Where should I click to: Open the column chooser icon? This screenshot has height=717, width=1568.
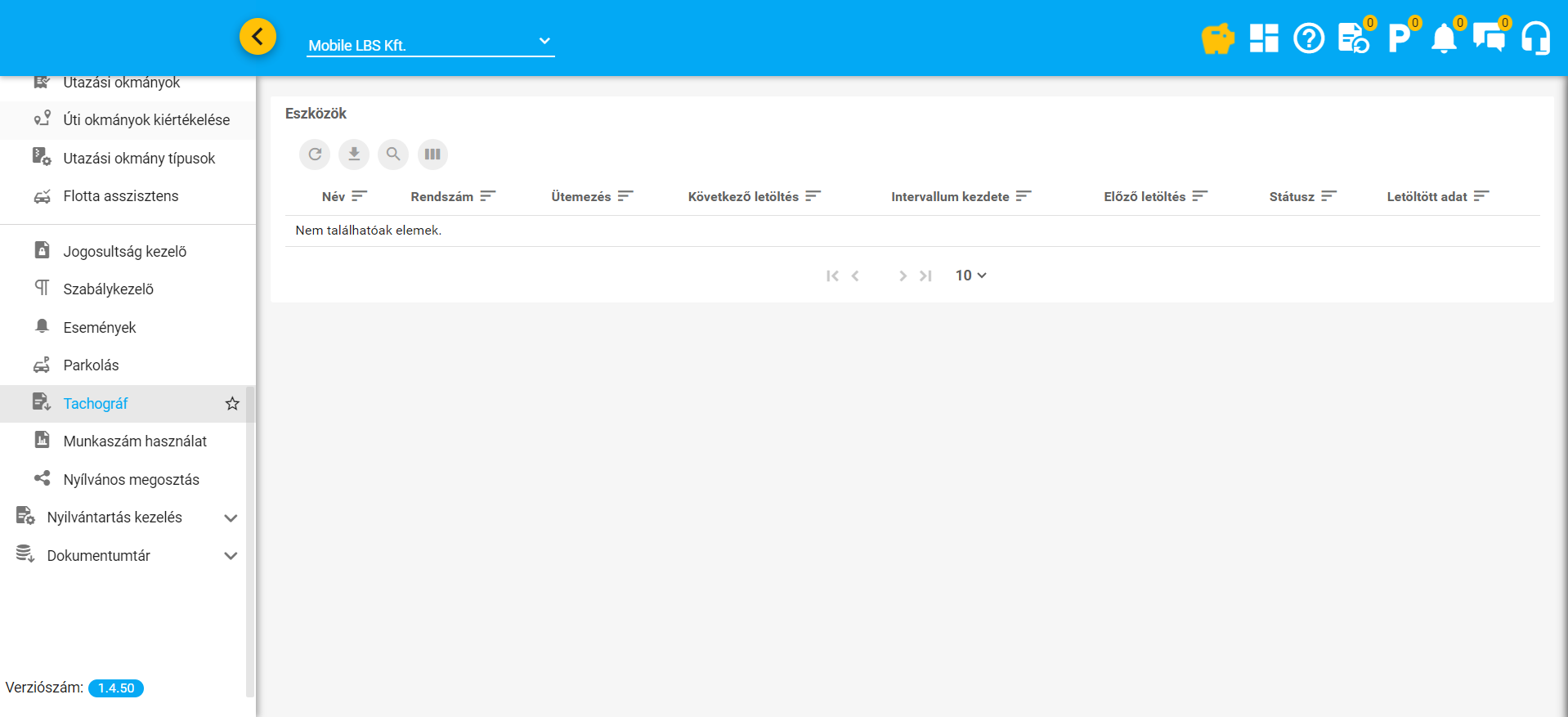(x=432, y=154)
